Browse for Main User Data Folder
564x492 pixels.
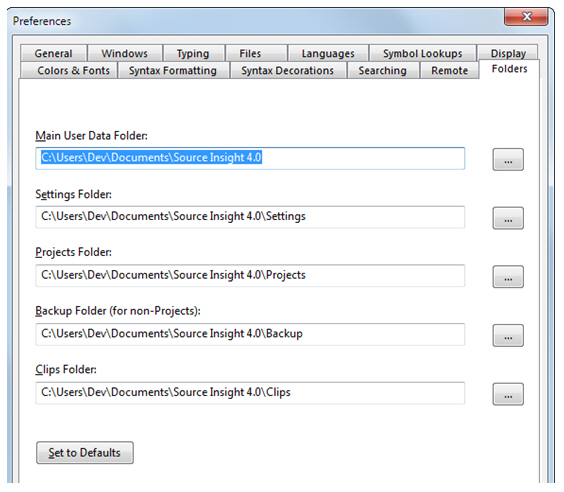click(x=508, y=159)
